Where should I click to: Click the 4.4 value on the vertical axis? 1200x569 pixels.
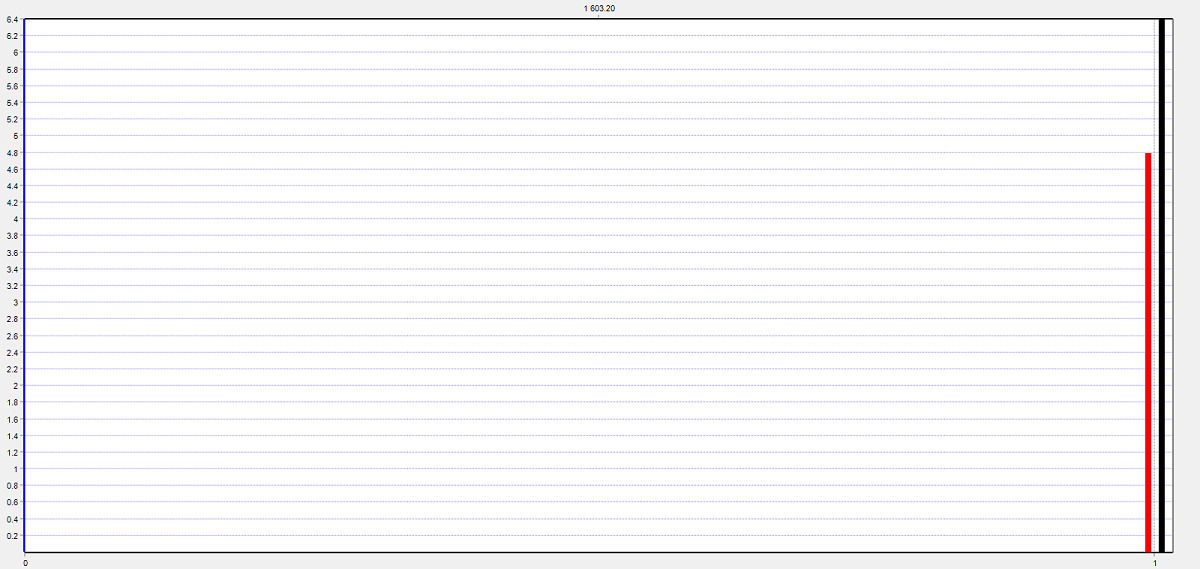(x=12, y=185)
